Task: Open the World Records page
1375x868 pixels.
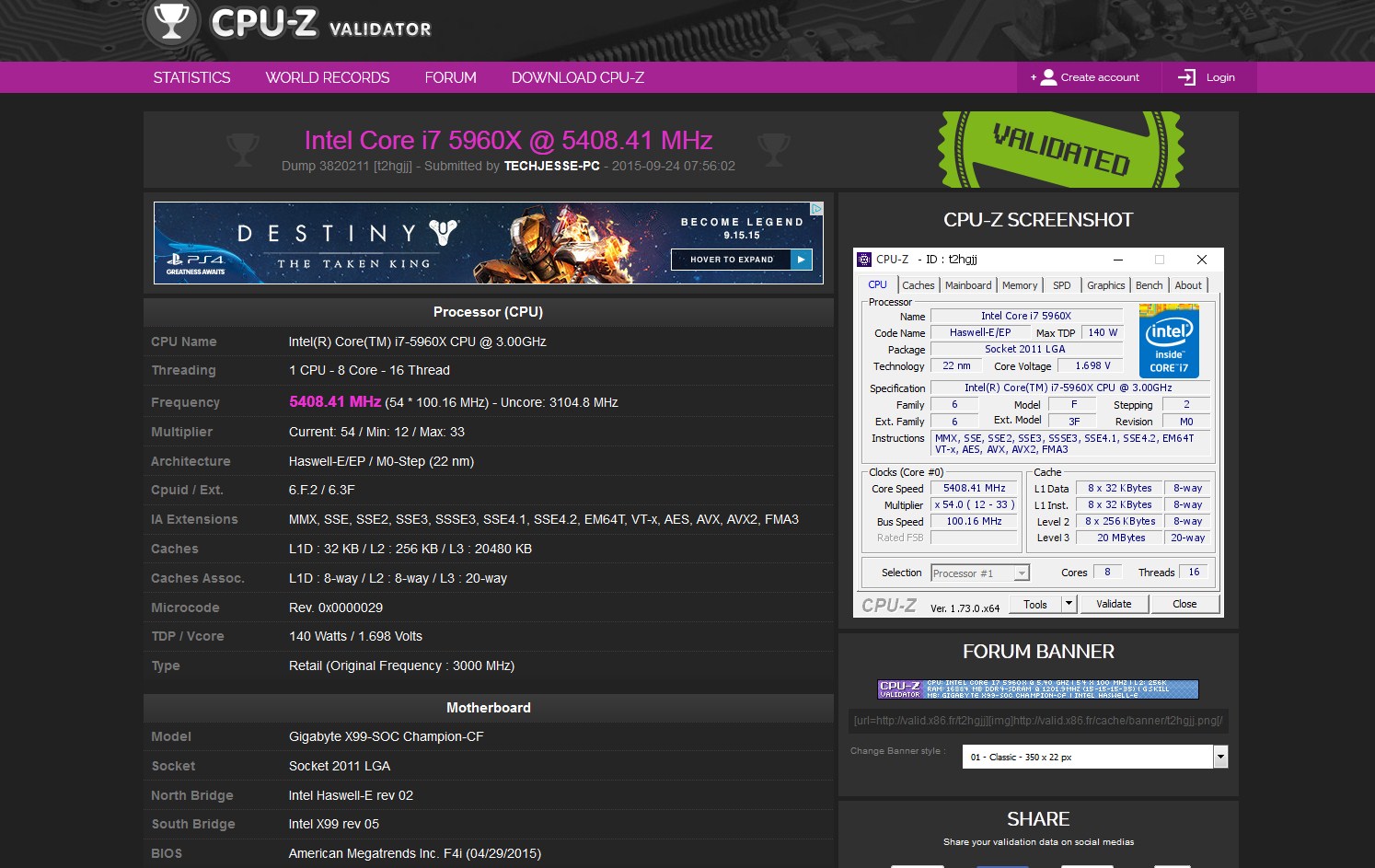Action: tap(328, 77)
